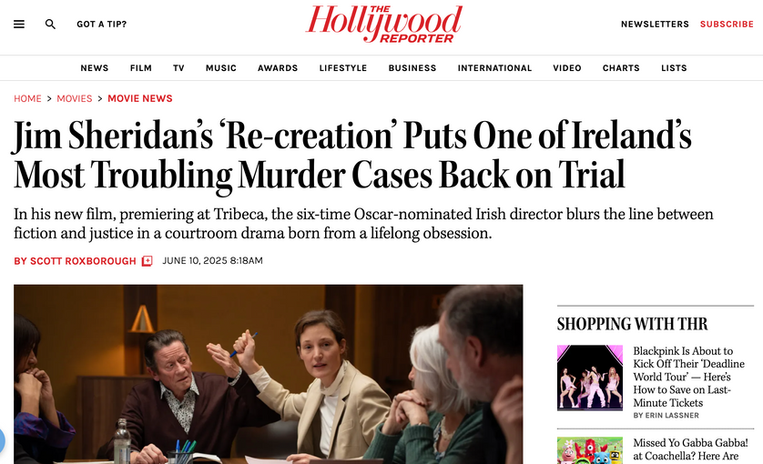763x464 pixels.
Task: Go to the TV section
Action: tap(179, 68)
